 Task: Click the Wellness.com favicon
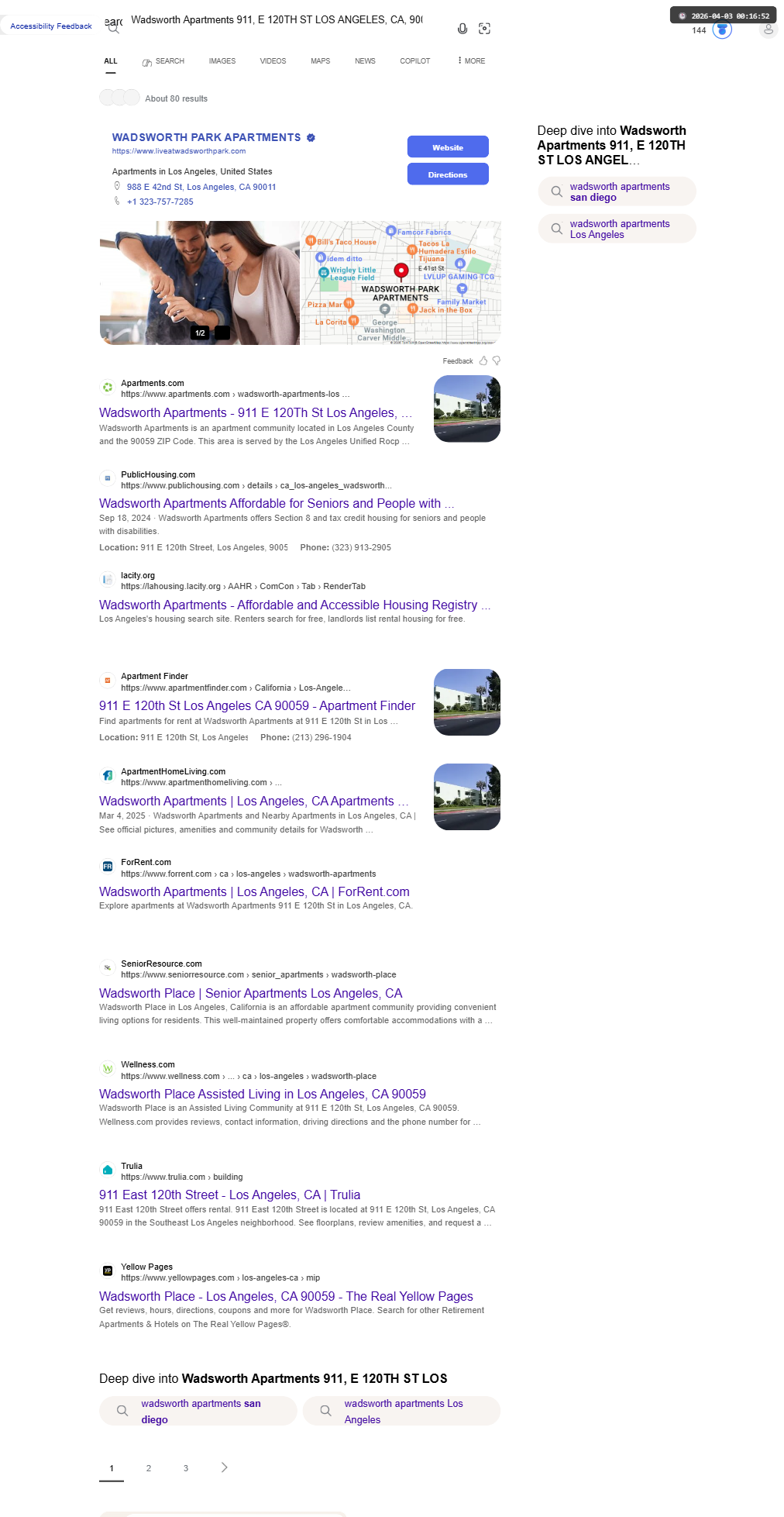click(x=108, y=1068)
